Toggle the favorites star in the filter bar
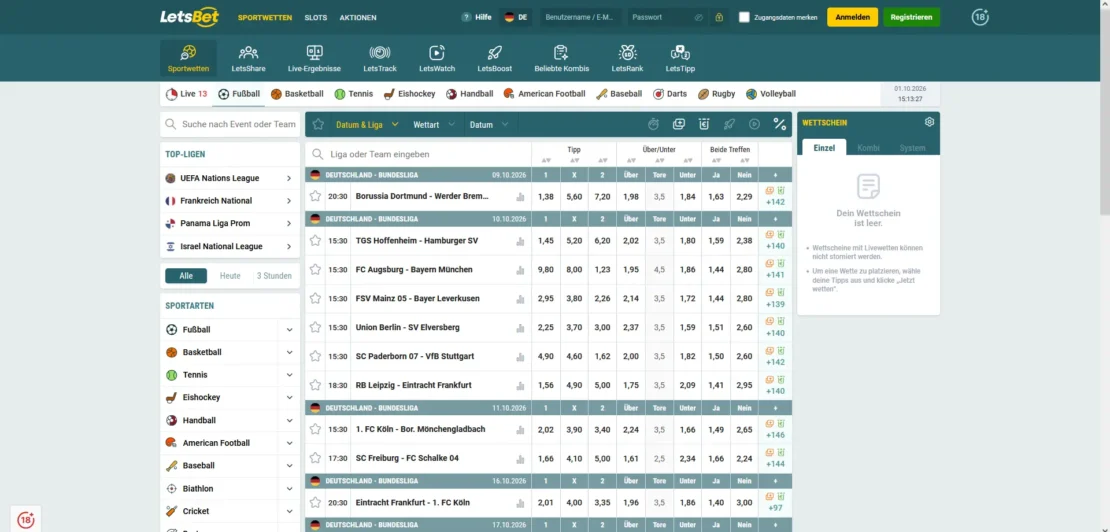 pos(319,125)
